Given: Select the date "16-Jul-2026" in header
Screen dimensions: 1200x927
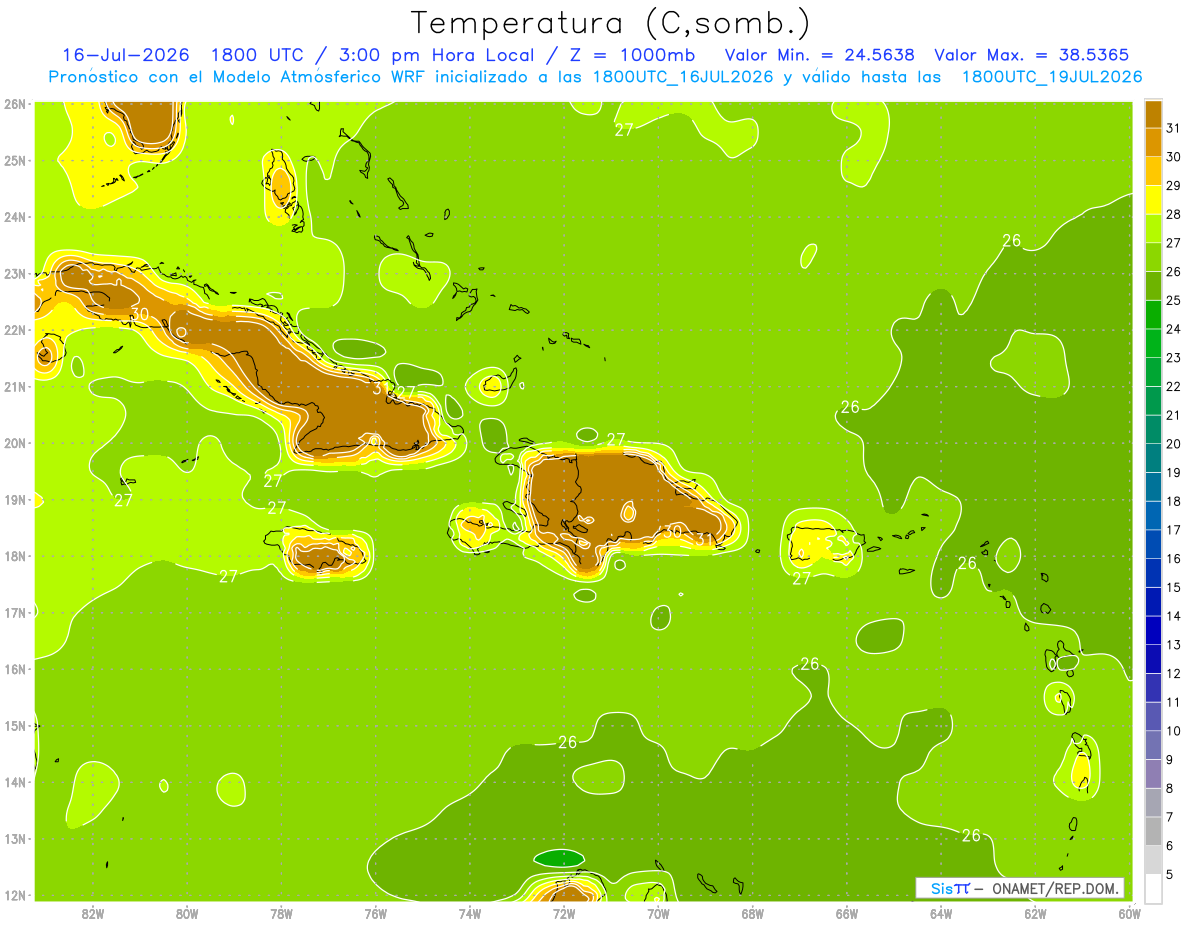Looking at the screenshot, I should (x=126, y=54).
